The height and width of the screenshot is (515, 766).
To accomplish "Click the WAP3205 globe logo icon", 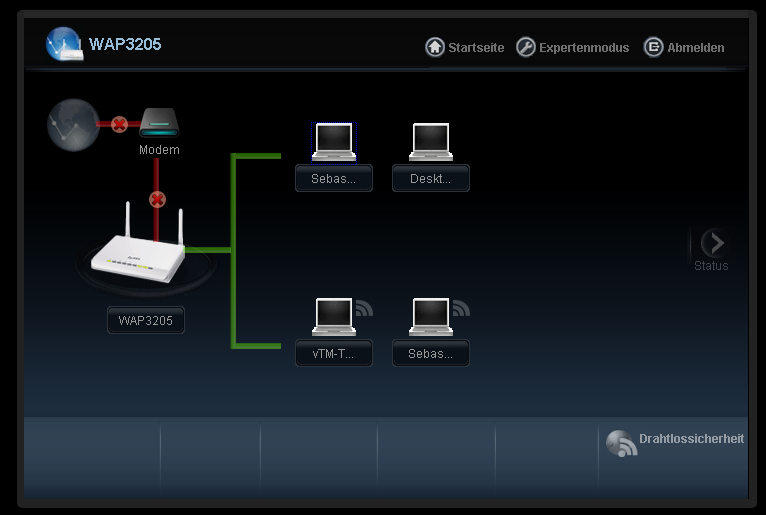I will tap(64, 44).
